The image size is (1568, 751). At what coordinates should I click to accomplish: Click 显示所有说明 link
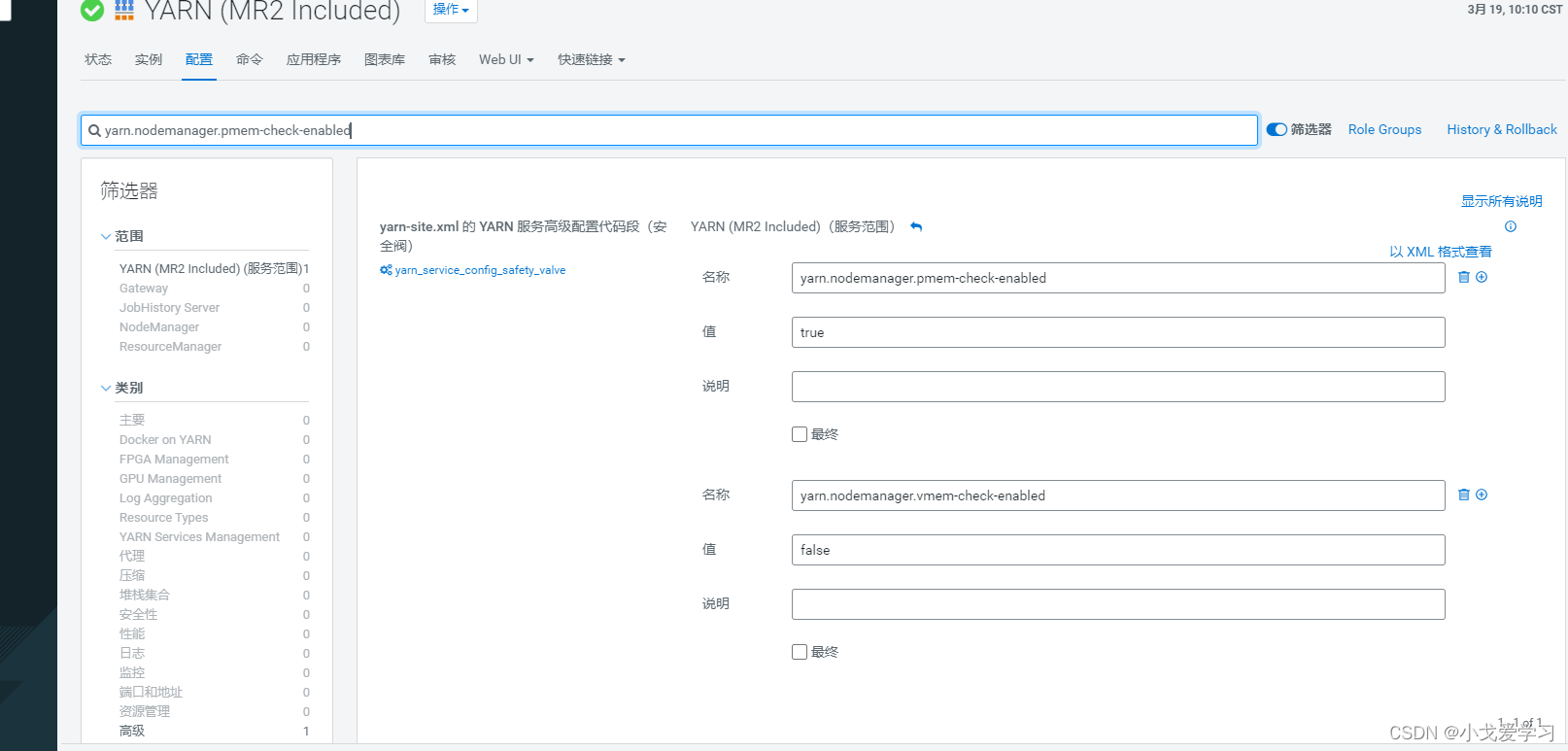[x=1502, y=201]
